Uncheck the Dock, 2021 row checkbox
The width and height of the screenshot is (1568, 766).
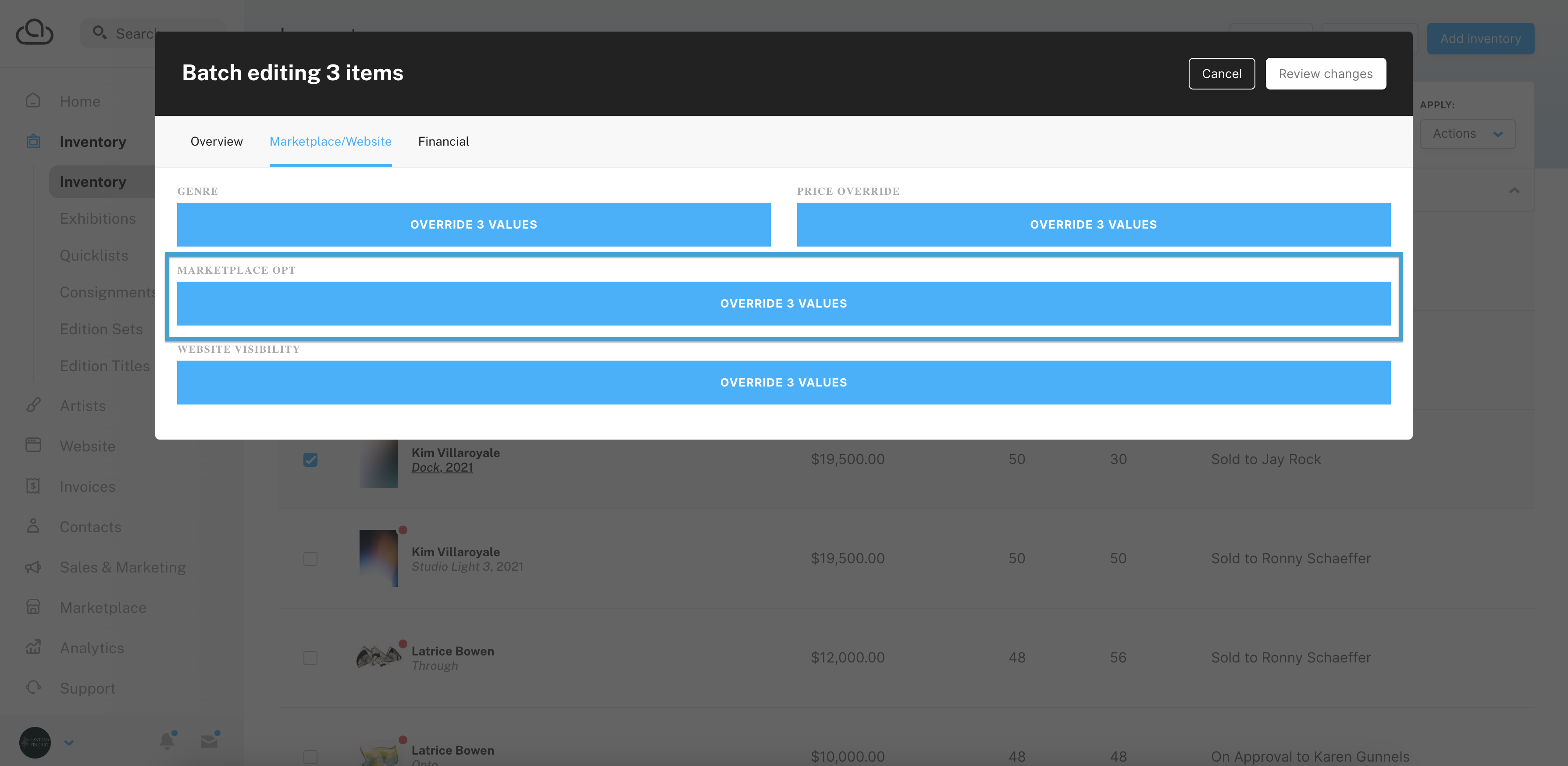click(311, 460)
